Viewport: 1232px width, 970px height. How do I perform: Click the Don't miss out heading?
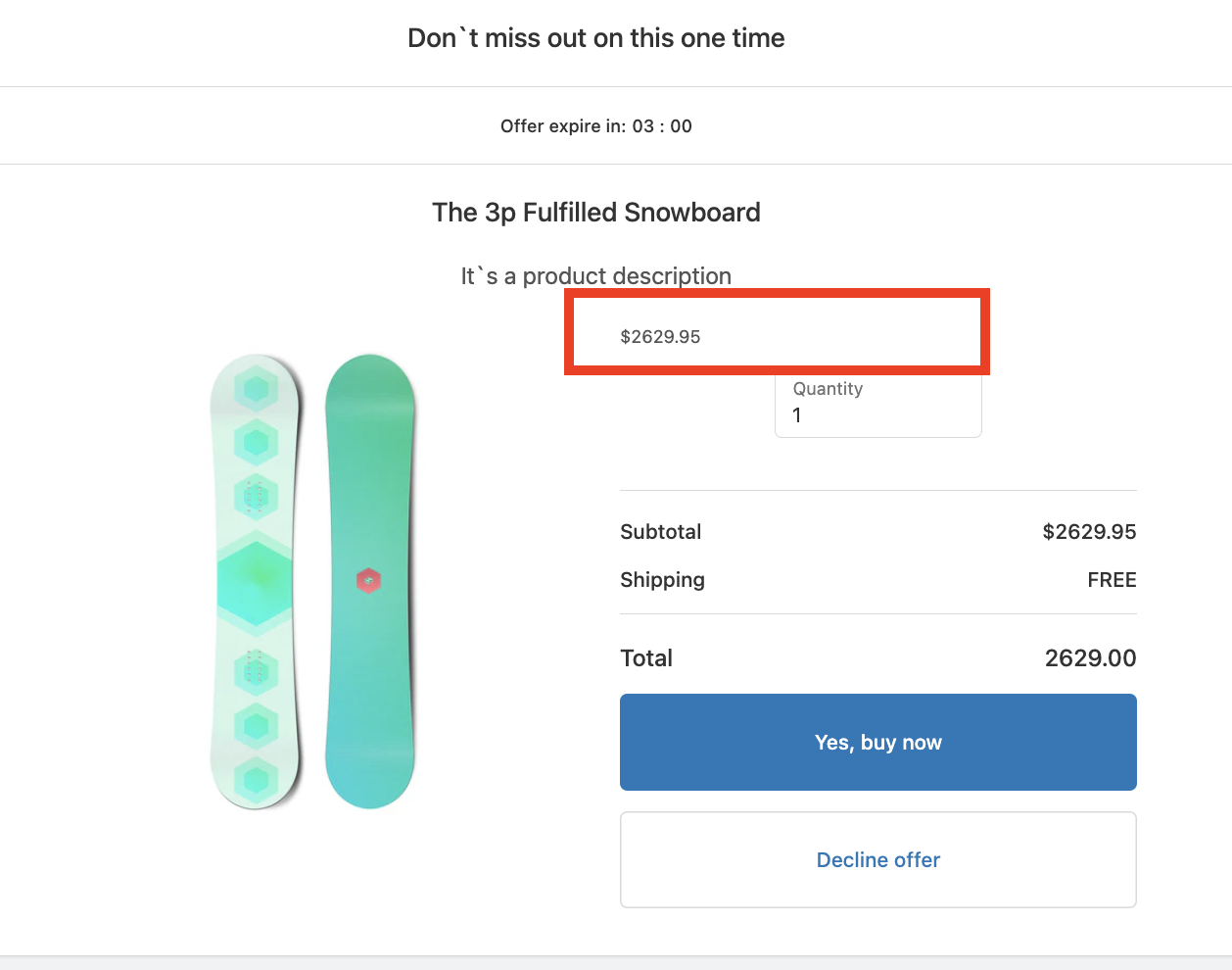(595, 38)
